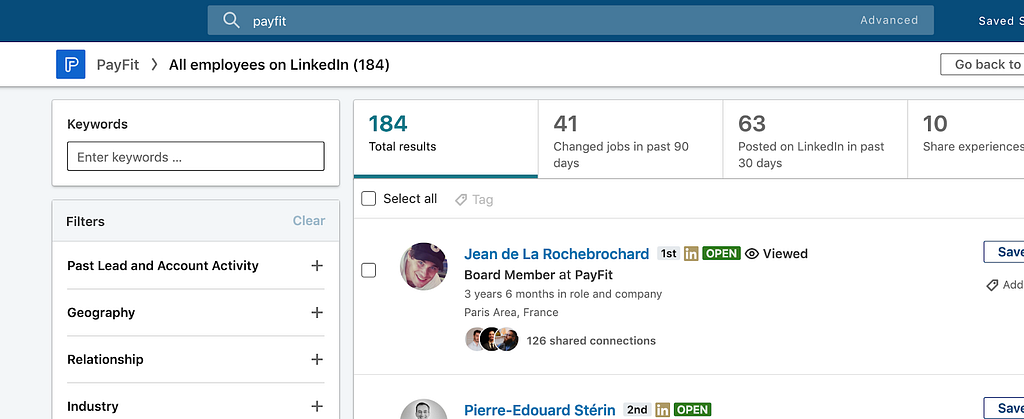
Task: Save Pierre-Edouard Stérin as lead
Action: pyautogui.click(x=1004, y=408)
